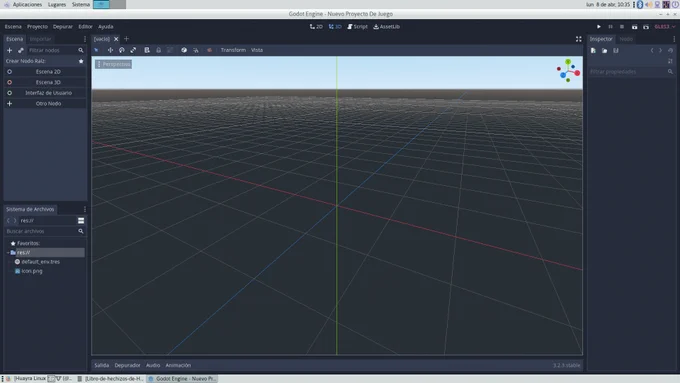Create Interfaz de Usuario root node
680x383 pixels.
(45, 93)
